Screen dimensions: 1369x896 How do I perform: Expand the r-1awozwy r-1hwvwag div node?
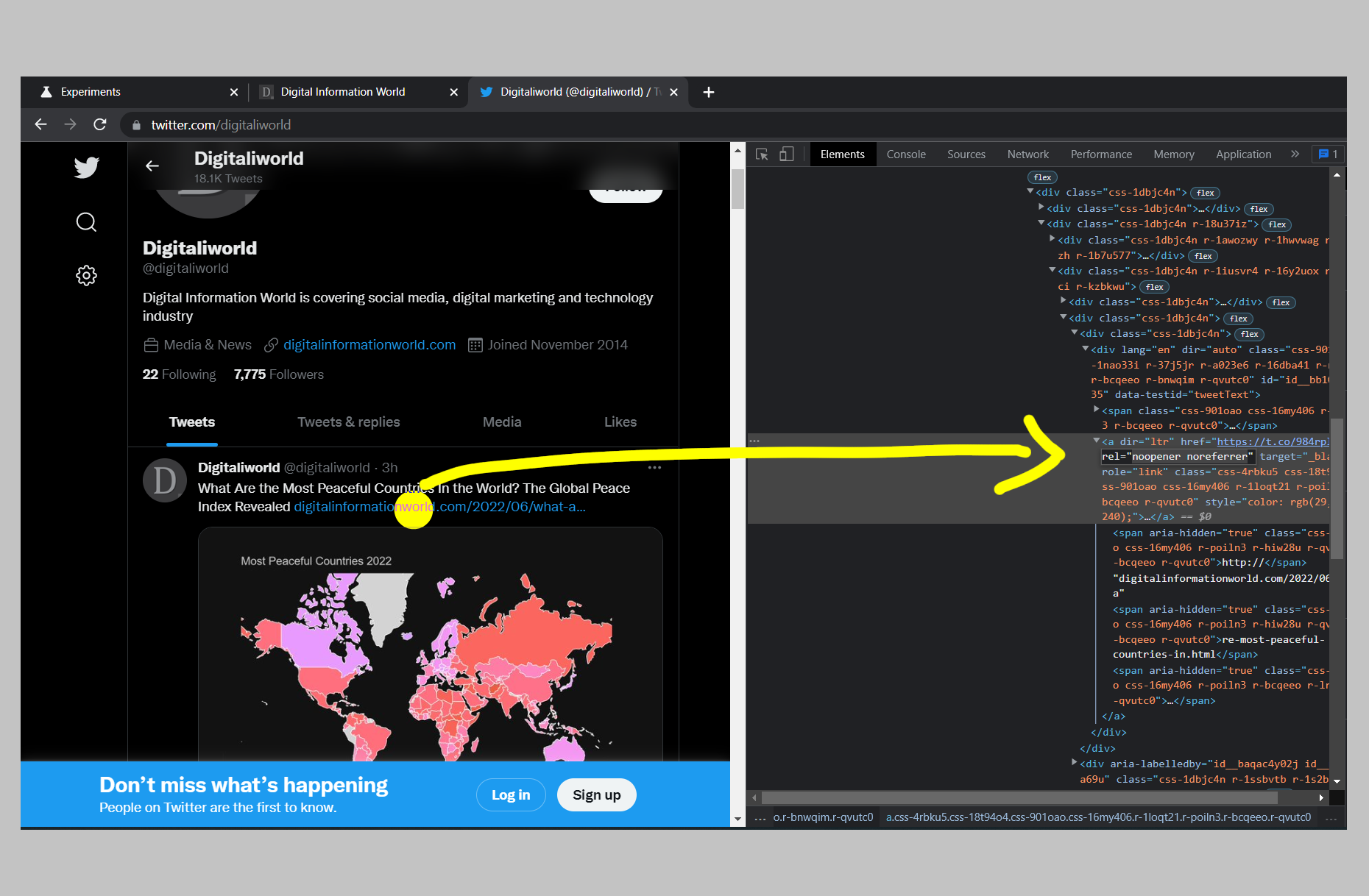(1053, 239)
